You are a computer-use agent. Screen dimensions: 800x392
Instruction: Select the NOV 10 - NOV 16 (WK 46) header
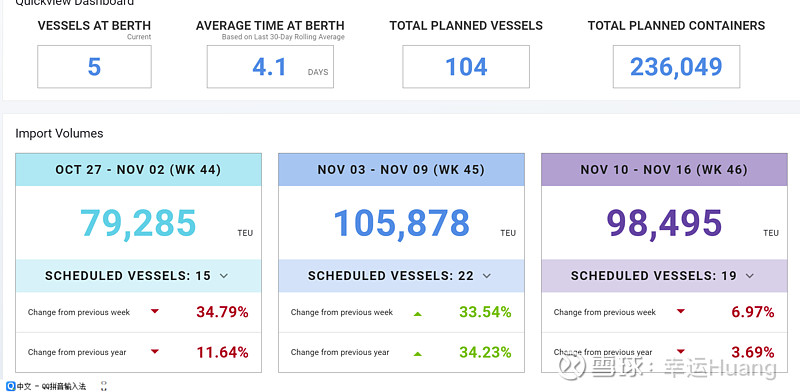point(664,169)
